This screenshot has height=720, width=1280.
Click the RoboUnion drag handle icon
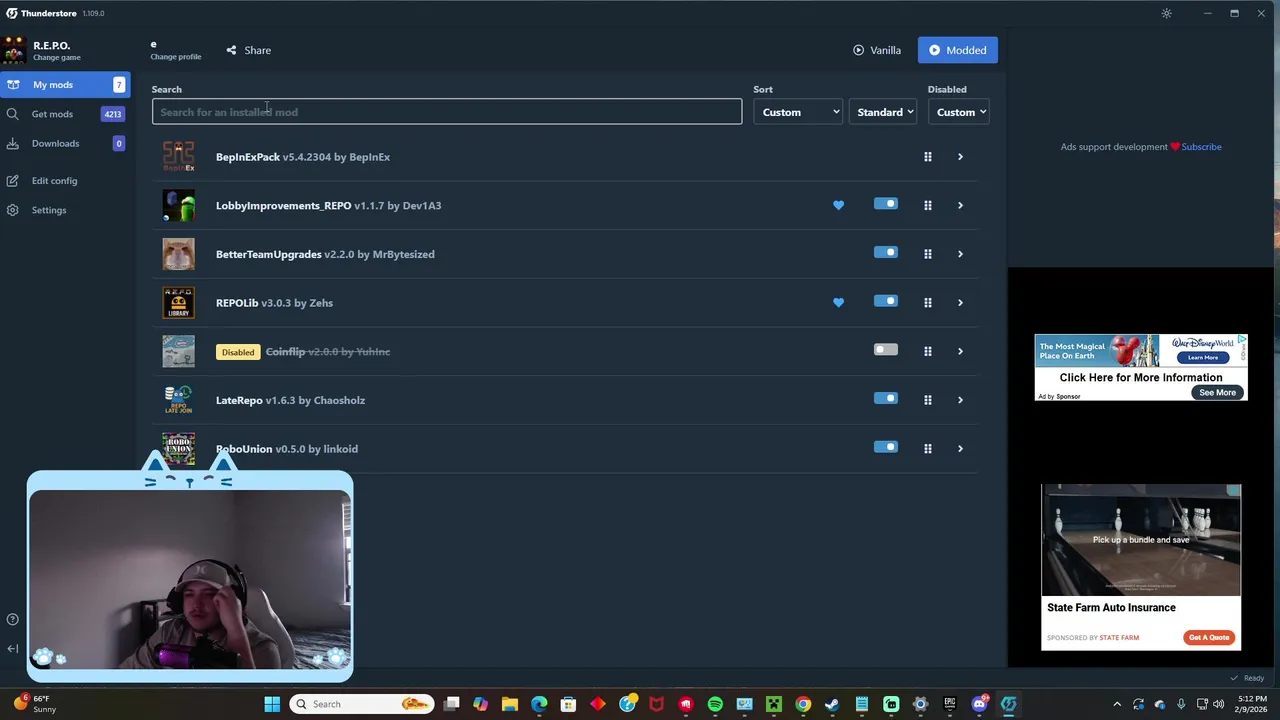click(928, 449)
